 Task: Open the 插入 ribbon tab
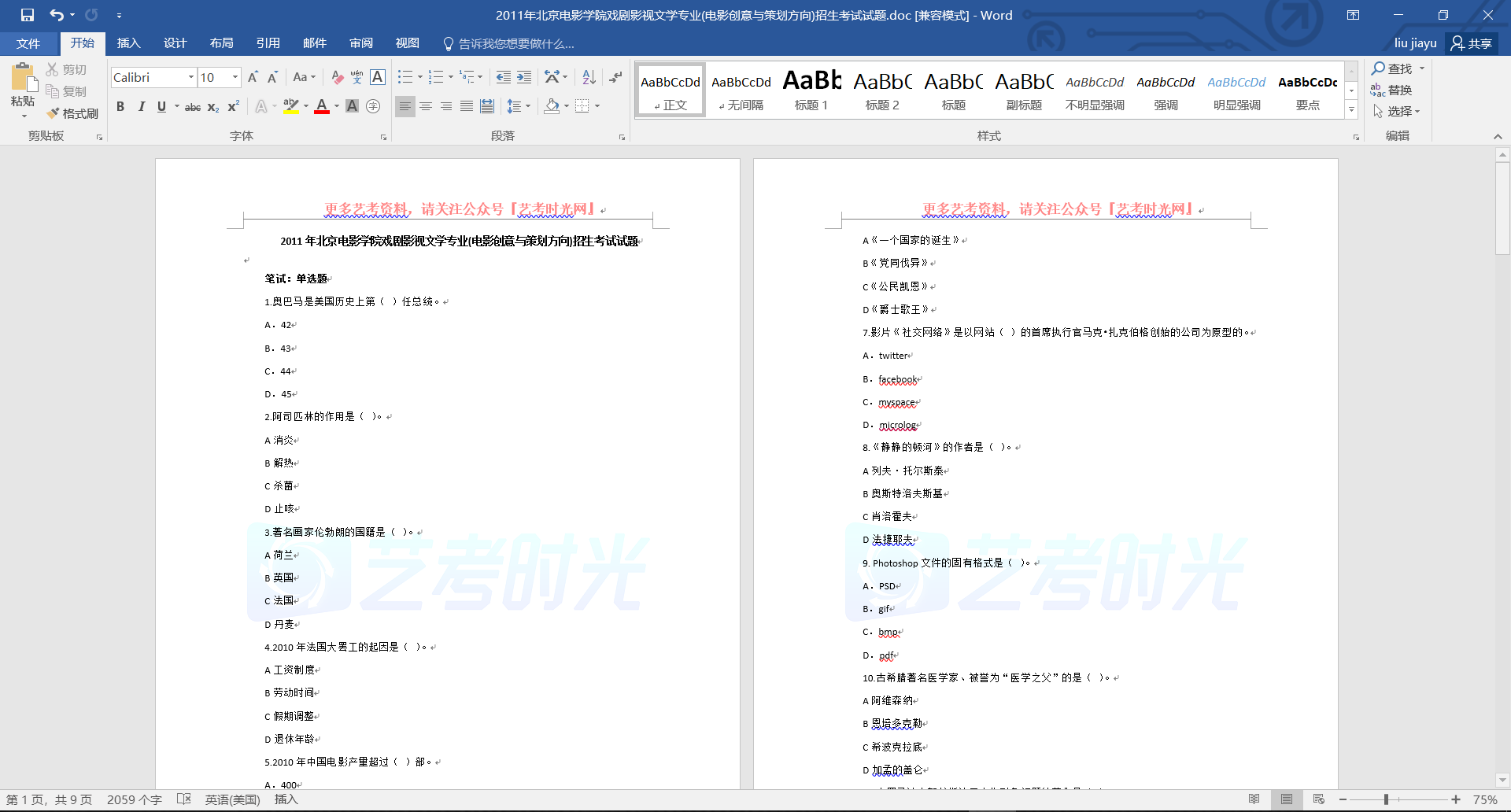pos(128,43)
